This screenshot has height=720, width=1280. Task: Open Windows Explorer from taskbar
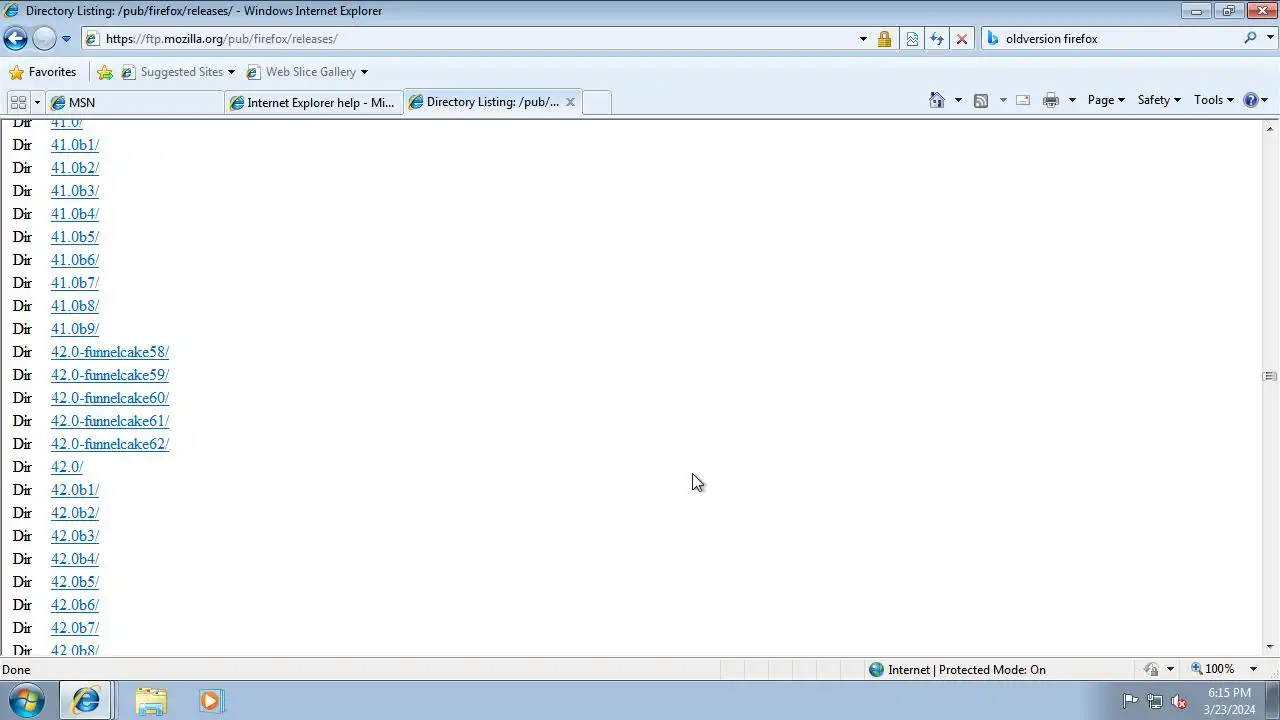(151, 701)
